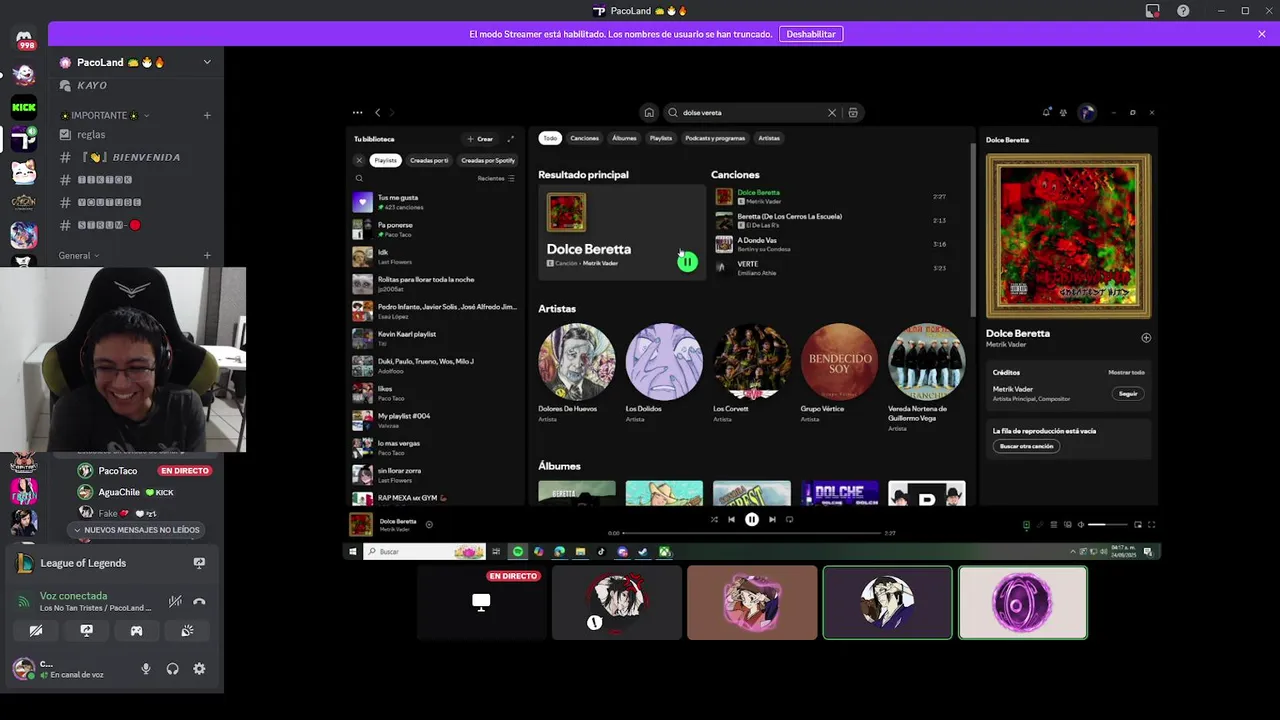Pause Dolce Beretta with green button
Viewport: 1280px width, 720px height.
point(687,262)
